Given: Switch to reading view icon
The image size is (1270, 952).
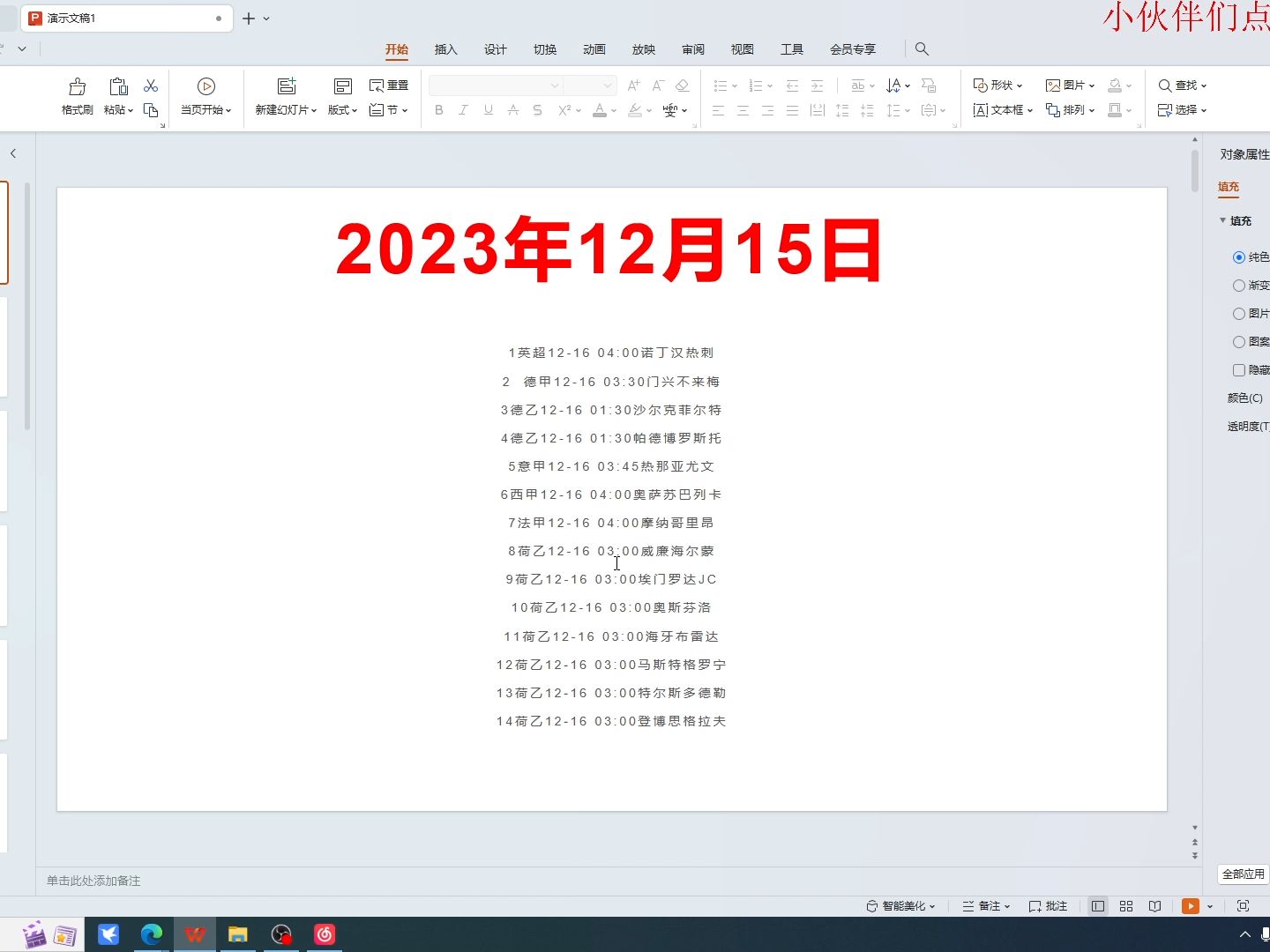Looking at the screenshot, I should [x=1154, y=906].
